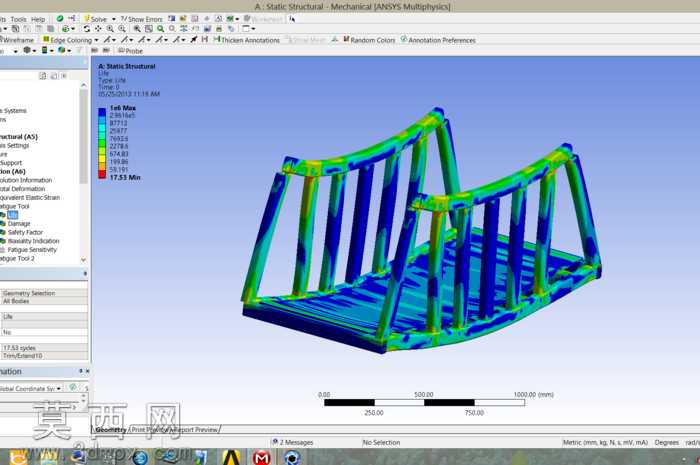700x465 pixels.
Task: Select Total Deformation result
Action: 22,189
